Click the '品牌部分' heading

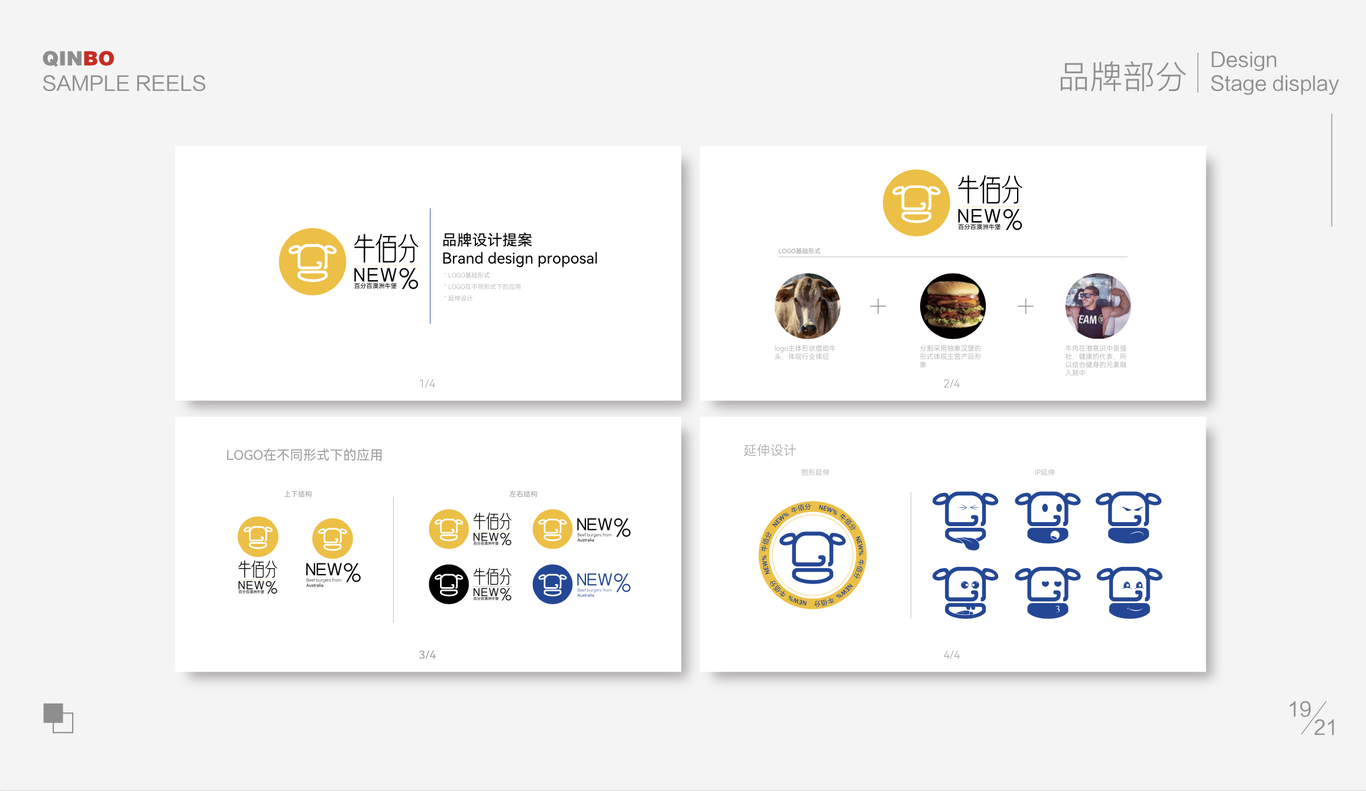pos(1123,76)
